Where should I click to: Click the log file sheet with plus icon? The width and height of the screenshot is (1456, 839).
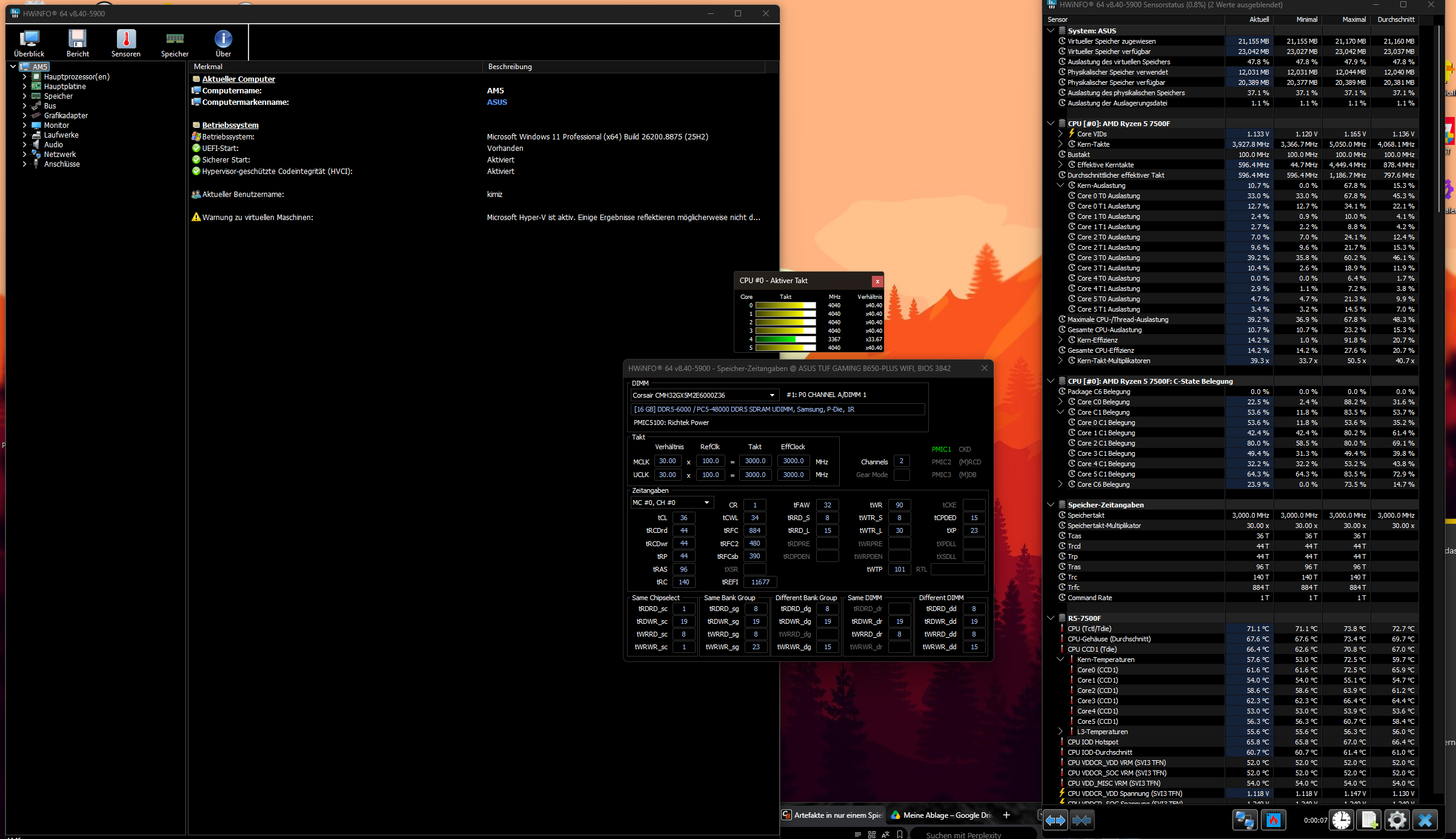(1369, 820)
